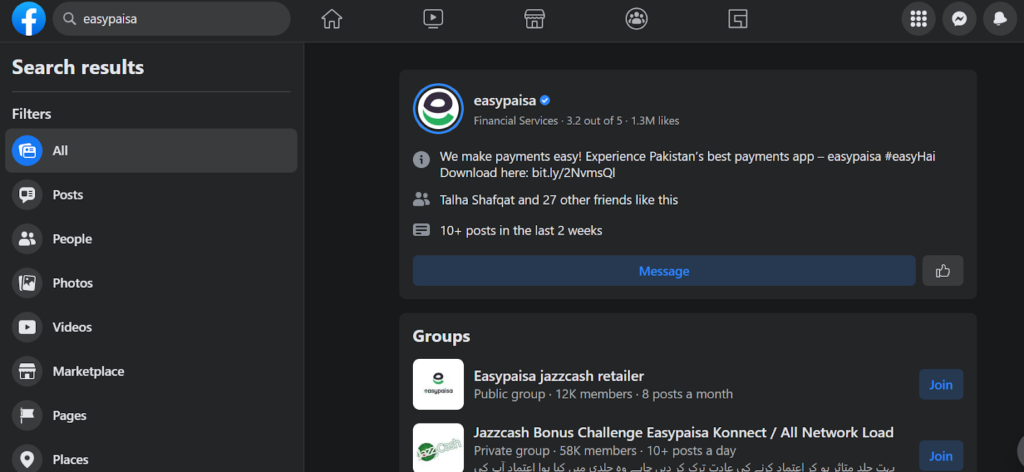The image size is (1024, 472).
Task: Click the Videos filter icon
Action: pos(27,327)
